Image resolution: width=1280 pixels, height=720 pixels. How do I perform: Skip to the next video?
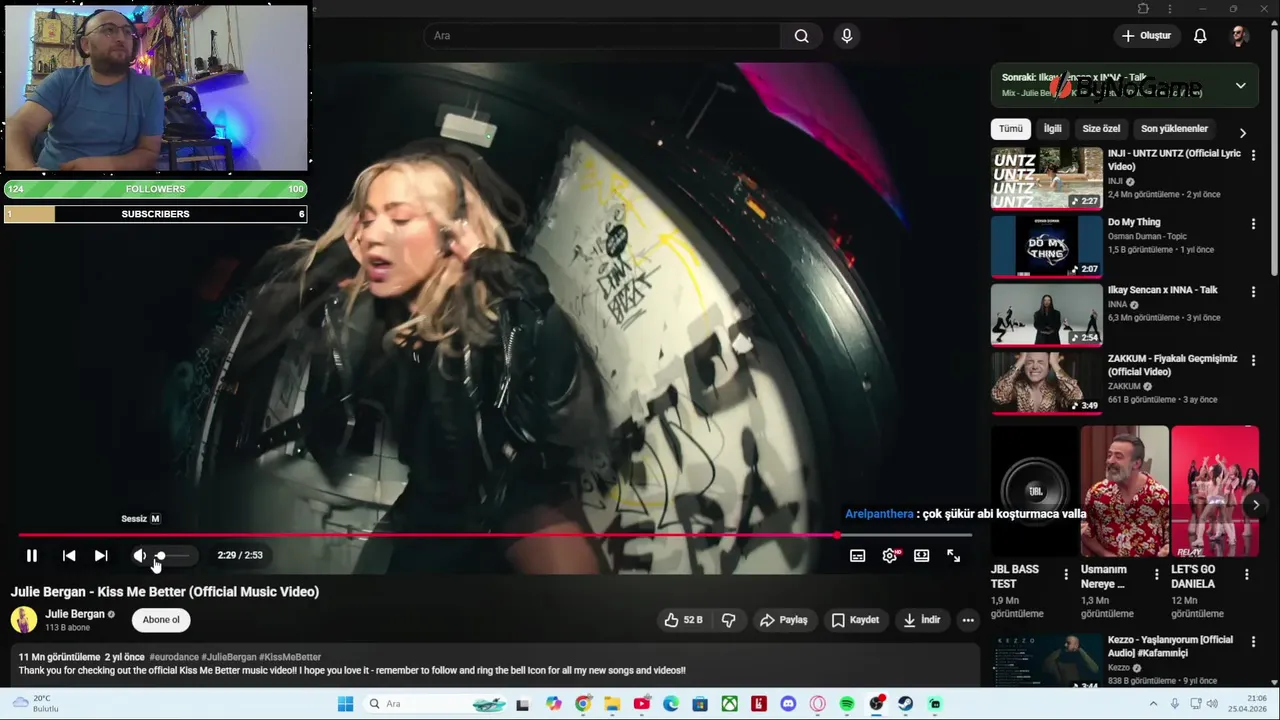point(101,555)
